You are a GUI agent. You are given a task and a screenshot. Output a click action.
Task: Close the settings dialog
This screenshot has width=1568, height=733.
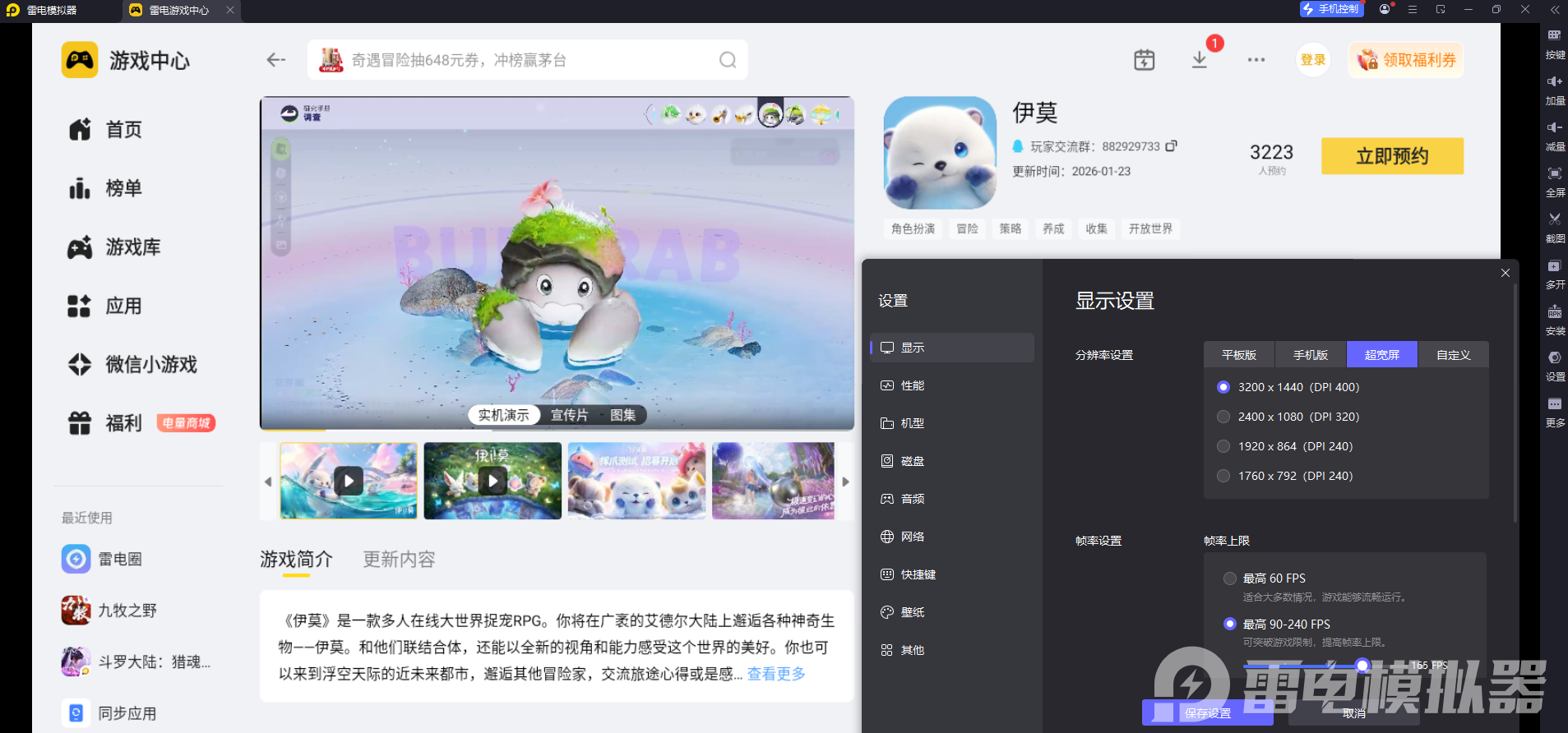tap(1505, 273)
